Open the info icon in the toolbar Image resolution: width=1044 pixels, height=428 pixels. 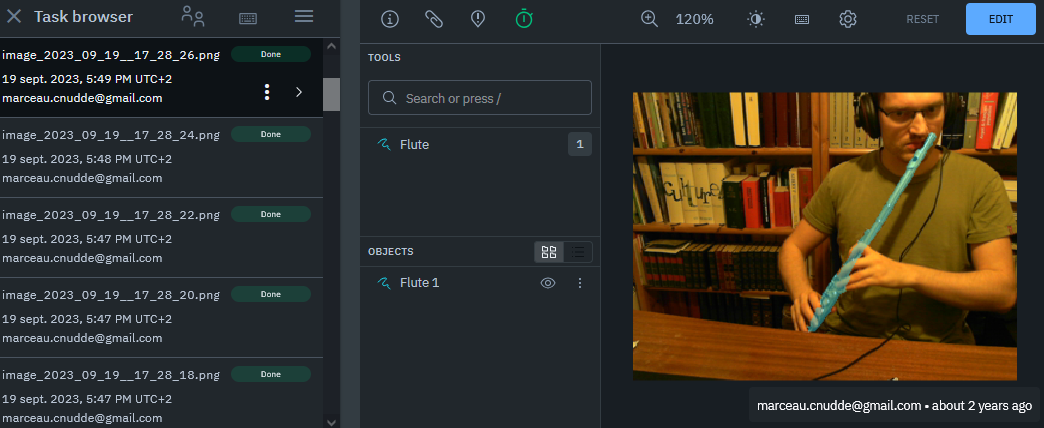390,19
